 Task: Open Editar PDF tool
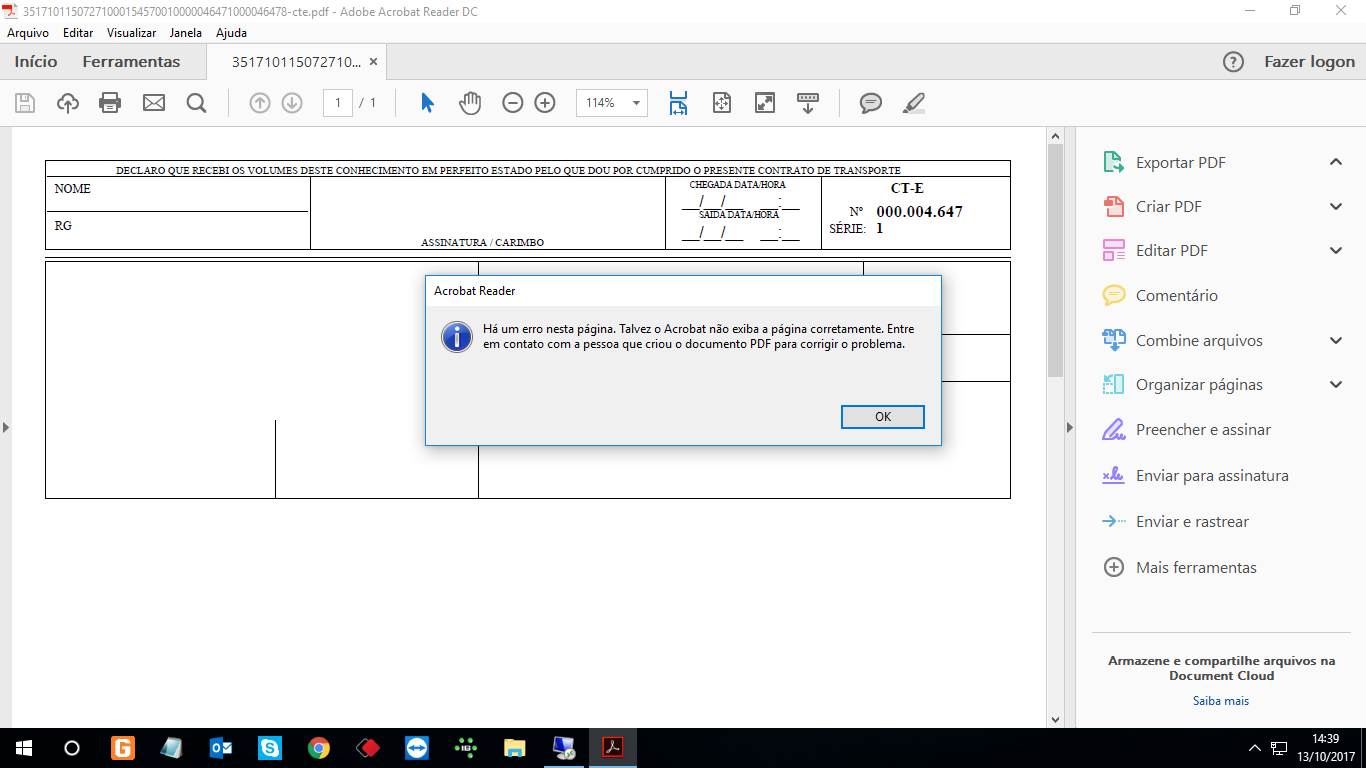[1171, 251]
